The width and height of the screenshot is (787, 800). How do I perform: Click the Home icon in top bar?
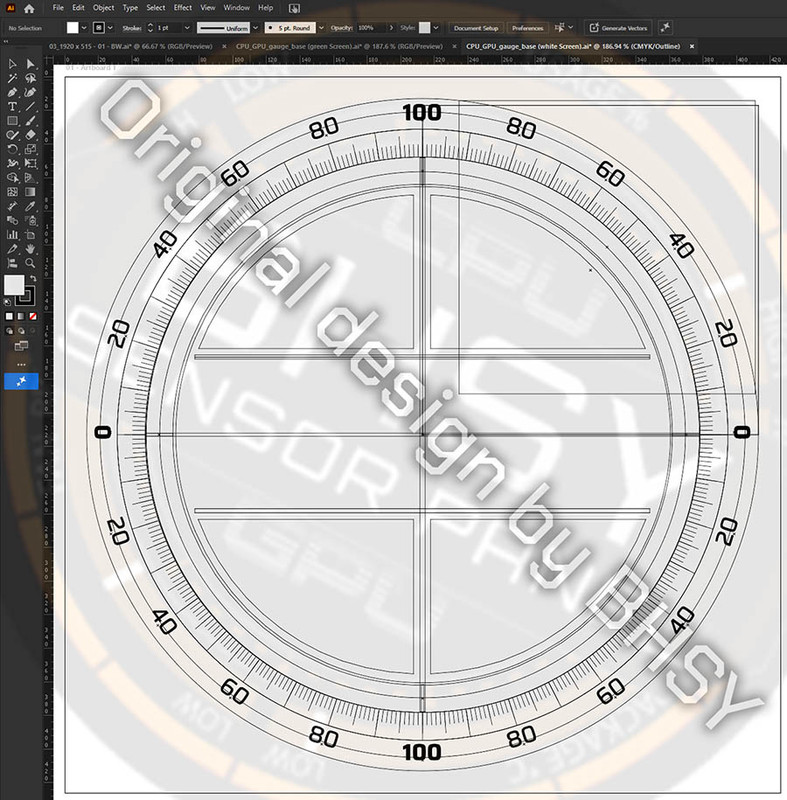pos(29,9)
